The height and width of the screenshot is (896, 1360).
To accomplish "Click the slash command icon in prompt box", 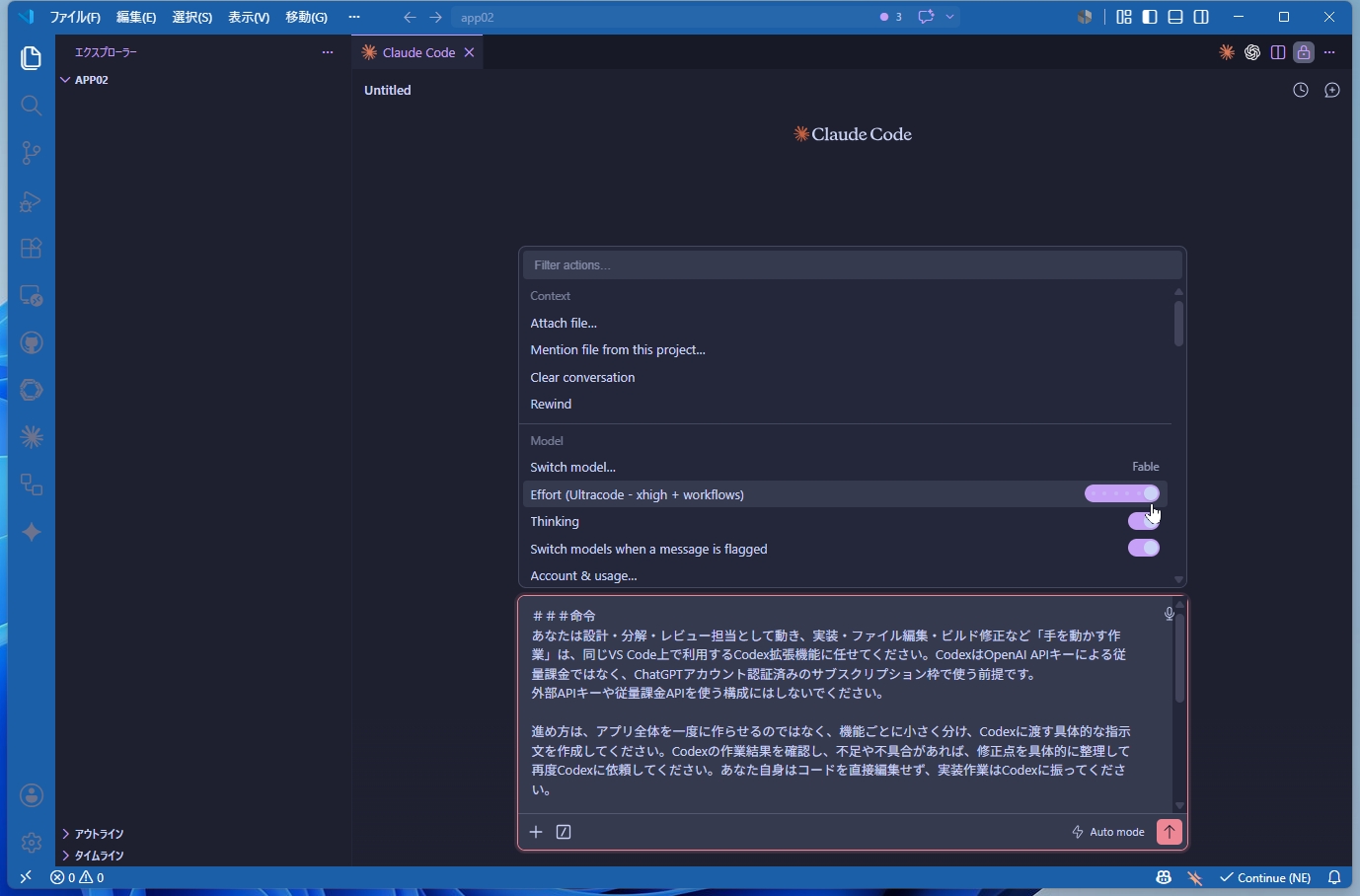I will click(x=564, y=832).
